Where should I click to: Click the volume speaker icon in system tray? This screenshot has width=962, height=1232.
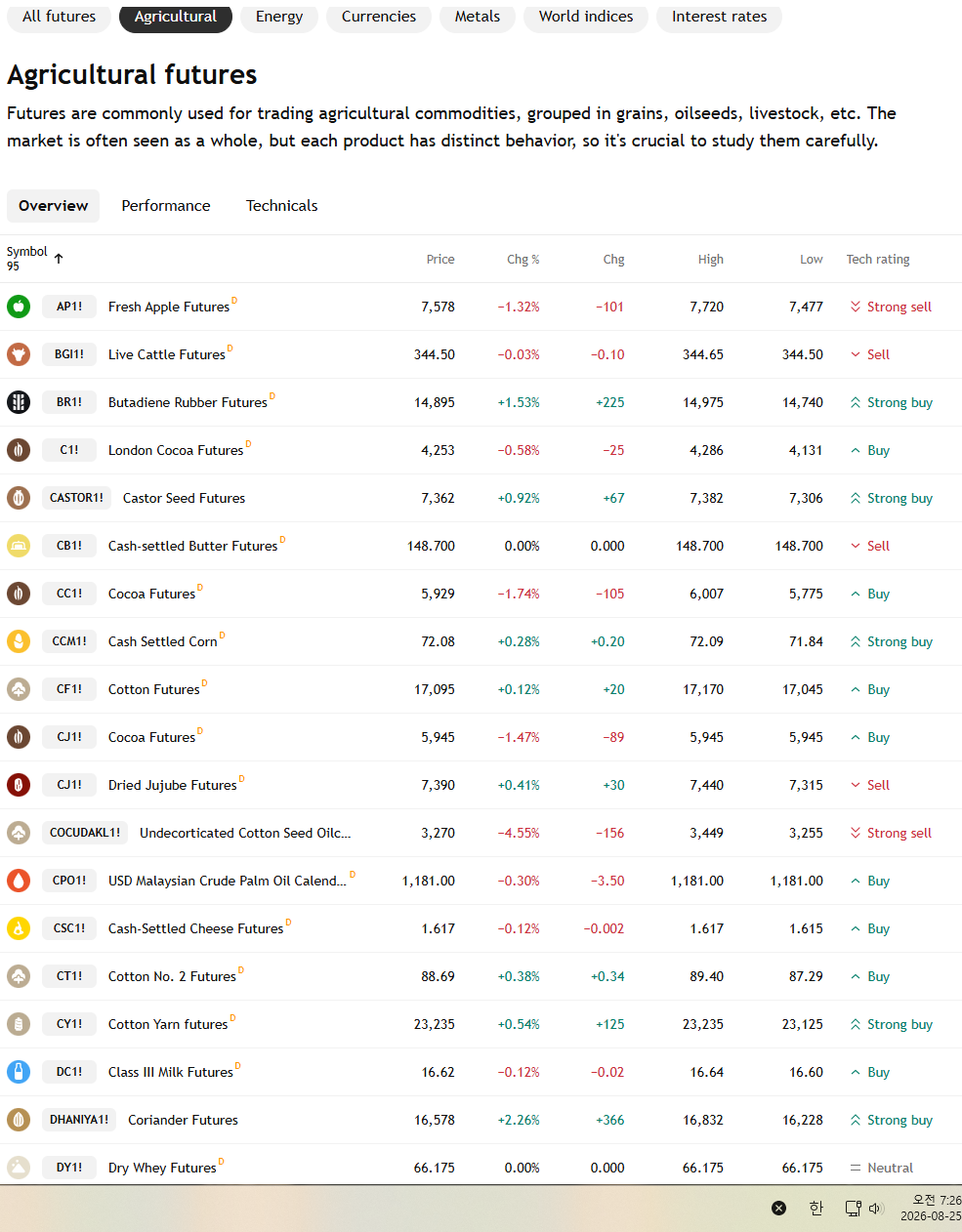point(876,1209)
